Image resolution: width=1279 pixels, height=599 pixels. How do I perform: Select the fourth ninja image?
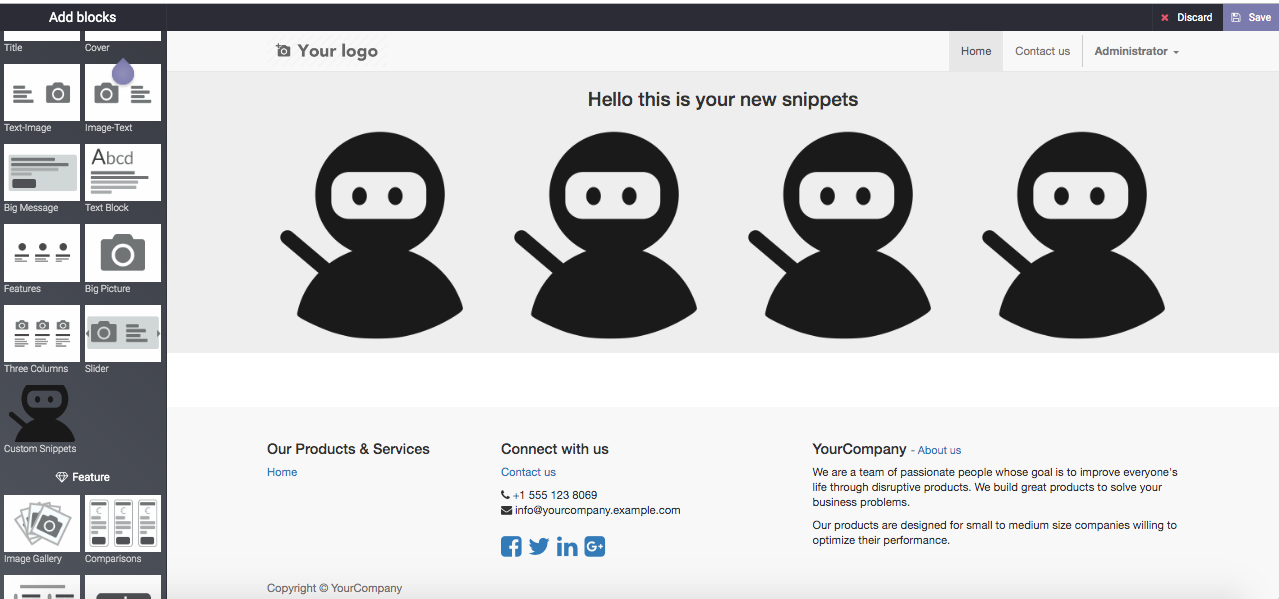point(1074,235)
